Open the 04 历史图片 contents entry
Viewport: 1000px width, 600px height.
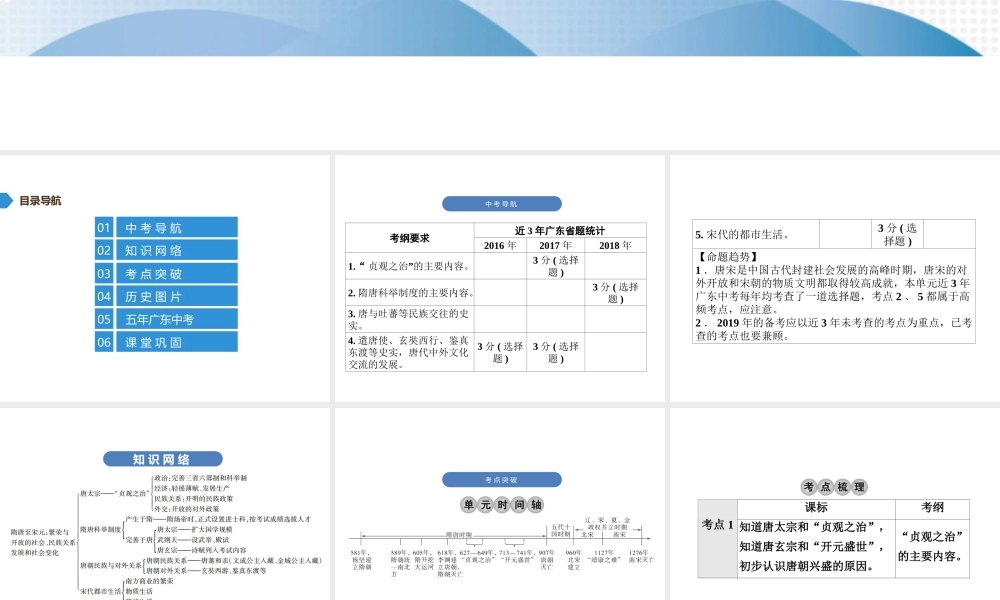pos(166,296)
